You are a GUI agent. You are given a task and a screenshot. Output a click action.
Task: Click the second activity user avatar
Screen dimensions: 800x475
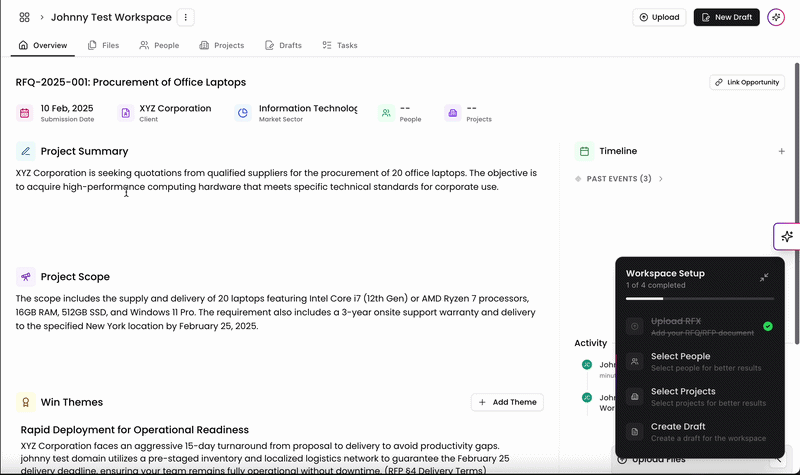pos(587,397)
